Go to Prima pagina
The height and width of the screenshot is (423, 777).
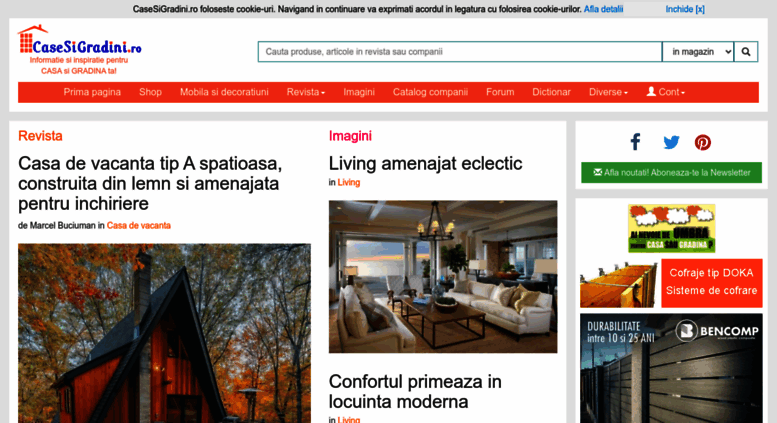click(92, 92)
